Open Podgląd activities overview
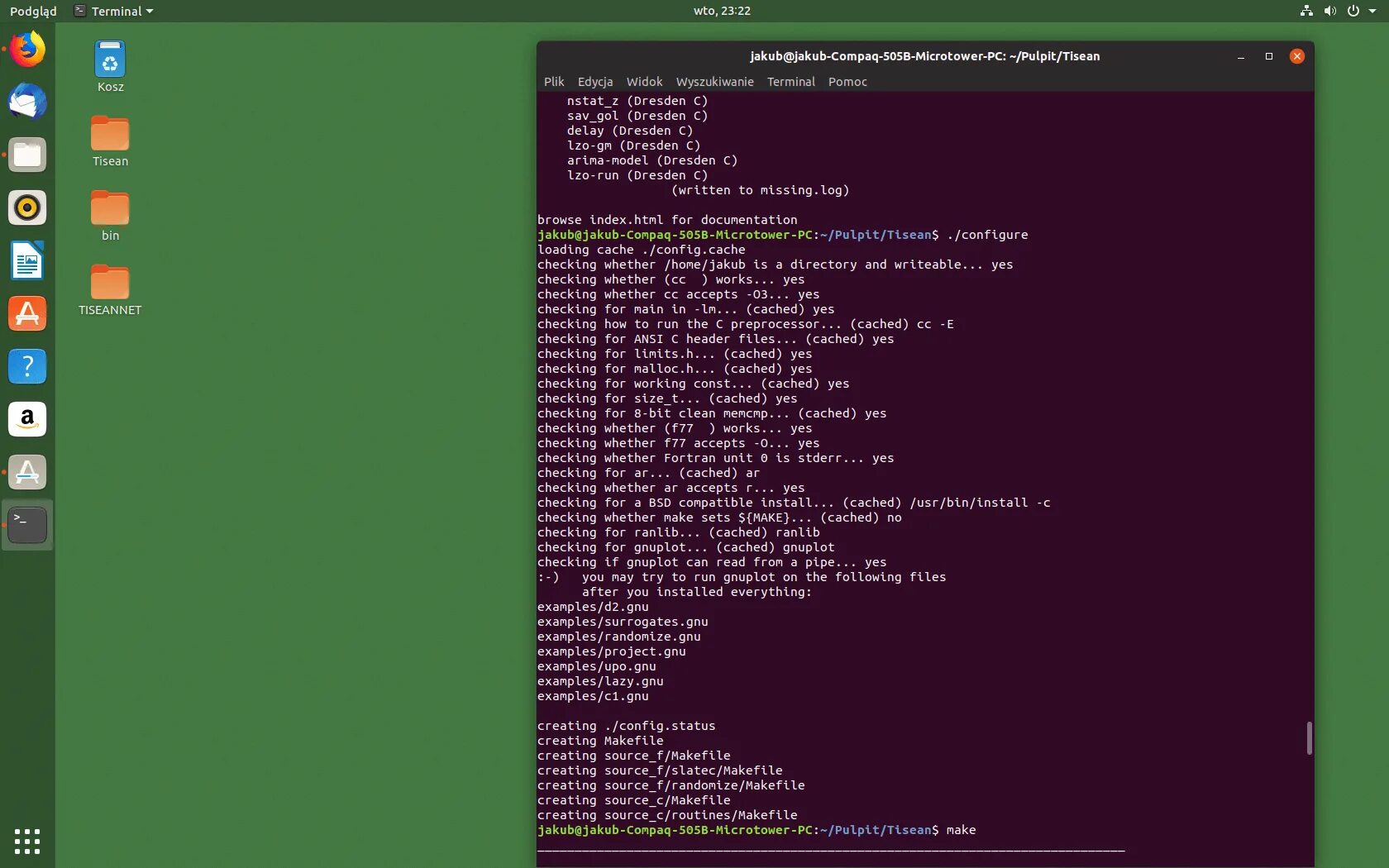 click(x=33, y=11)
